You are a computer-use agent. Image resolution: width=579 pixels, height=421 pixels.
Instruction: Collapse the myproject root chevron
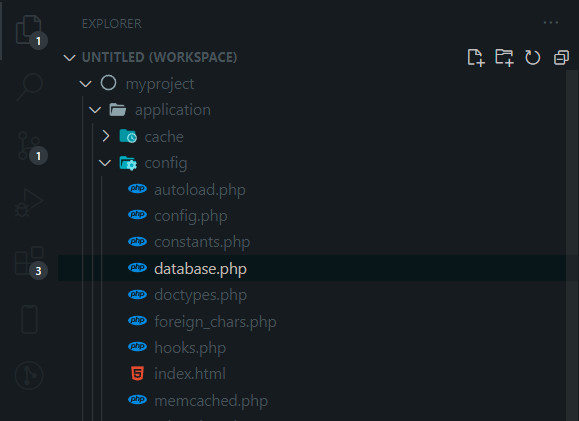point(86,84)
